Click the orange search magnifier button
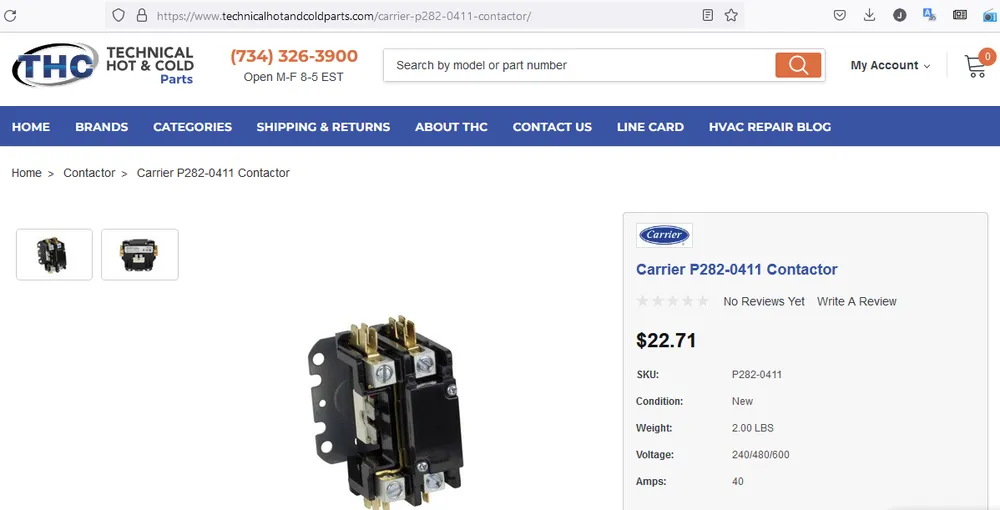Screen dimensions: 1000x510 (798, 65)
